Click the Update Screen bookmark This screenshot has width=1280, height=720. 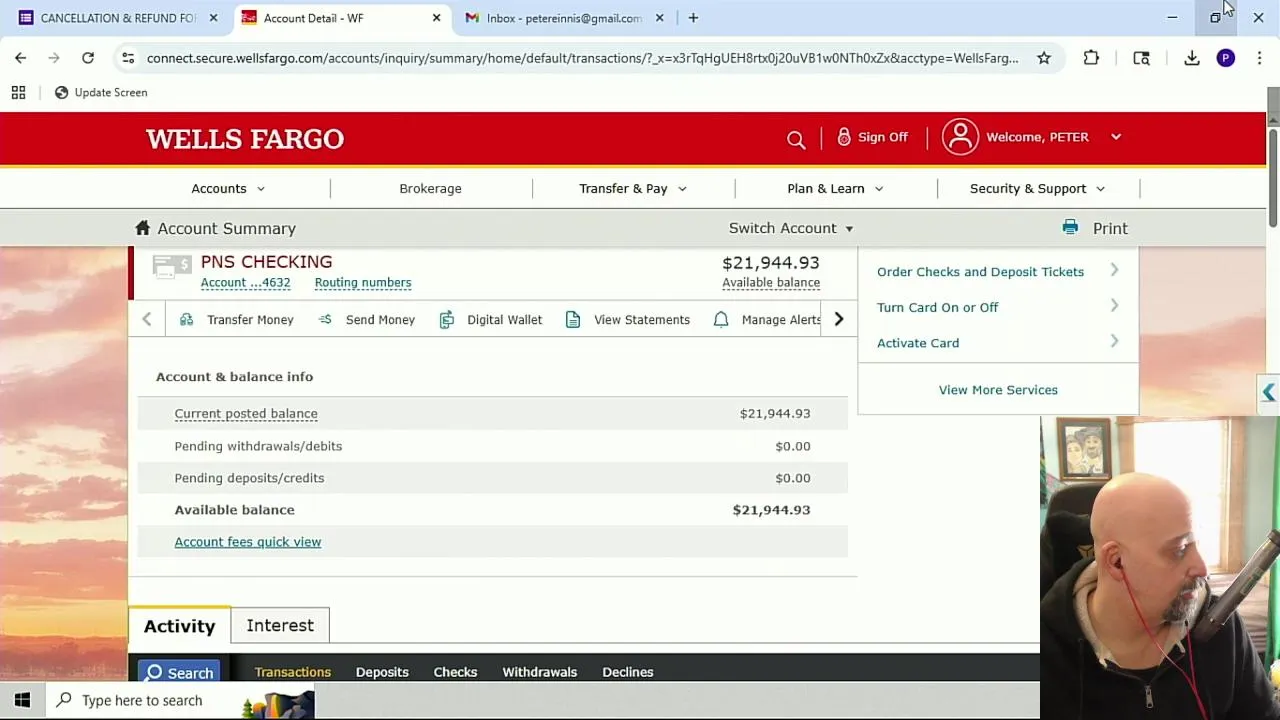coord(100,92)
